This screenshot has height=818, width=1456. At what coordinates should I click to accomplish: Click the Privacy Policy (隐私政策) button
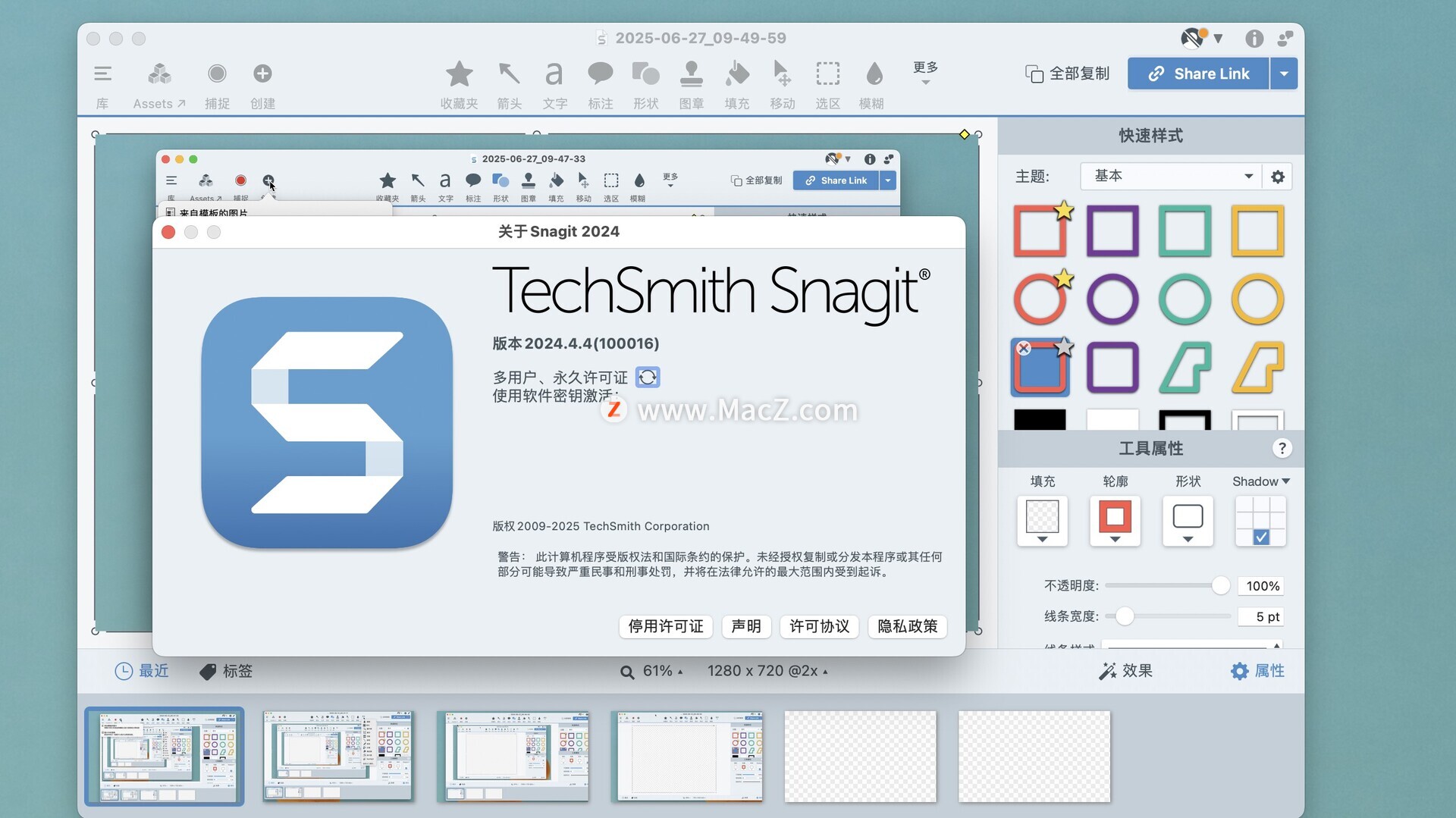(x=908, y=626)
